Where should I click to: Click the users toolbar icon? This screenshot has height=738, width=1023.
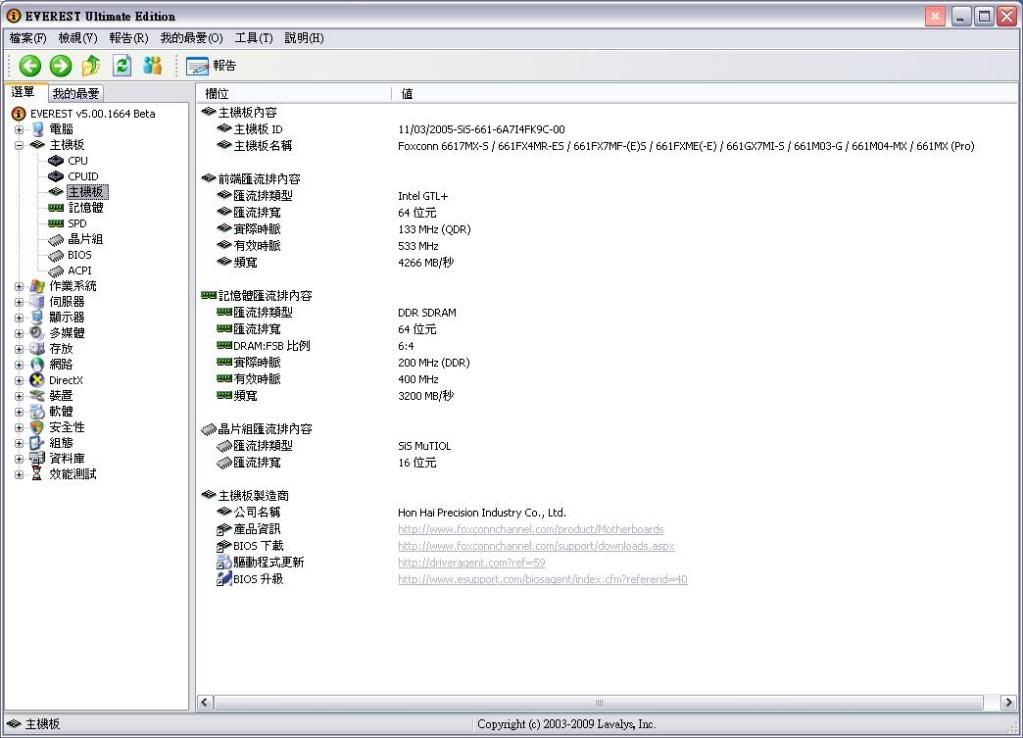pyautogui.click(x=153, y=65)
